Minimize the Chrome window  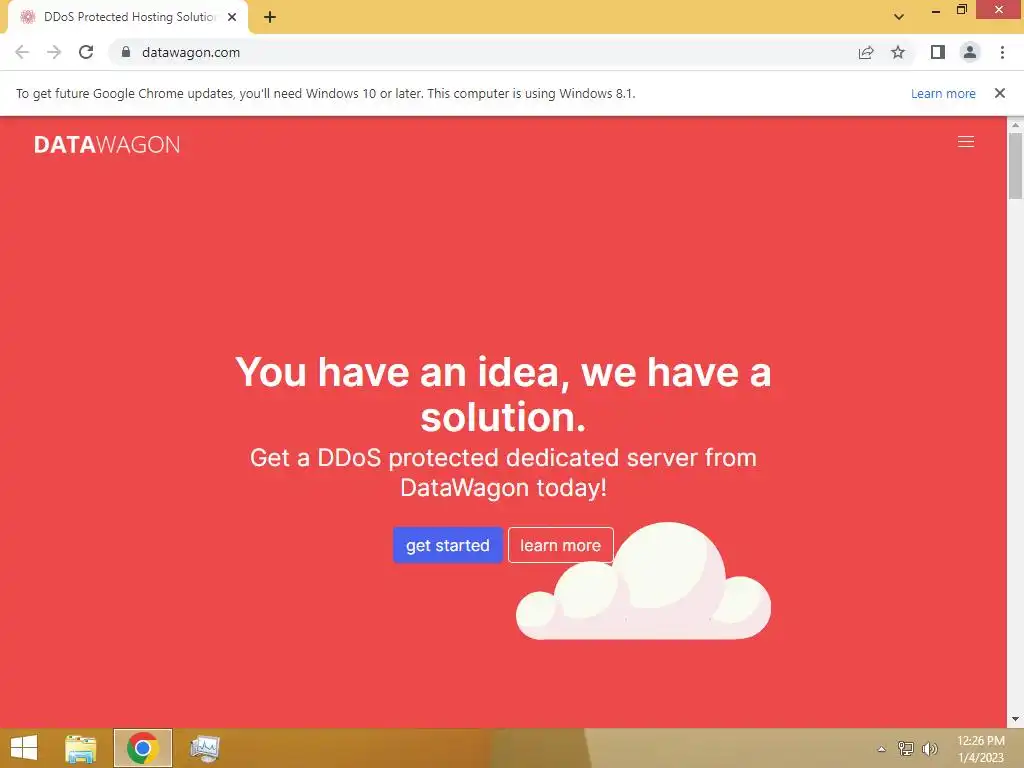tap(935, 10)
